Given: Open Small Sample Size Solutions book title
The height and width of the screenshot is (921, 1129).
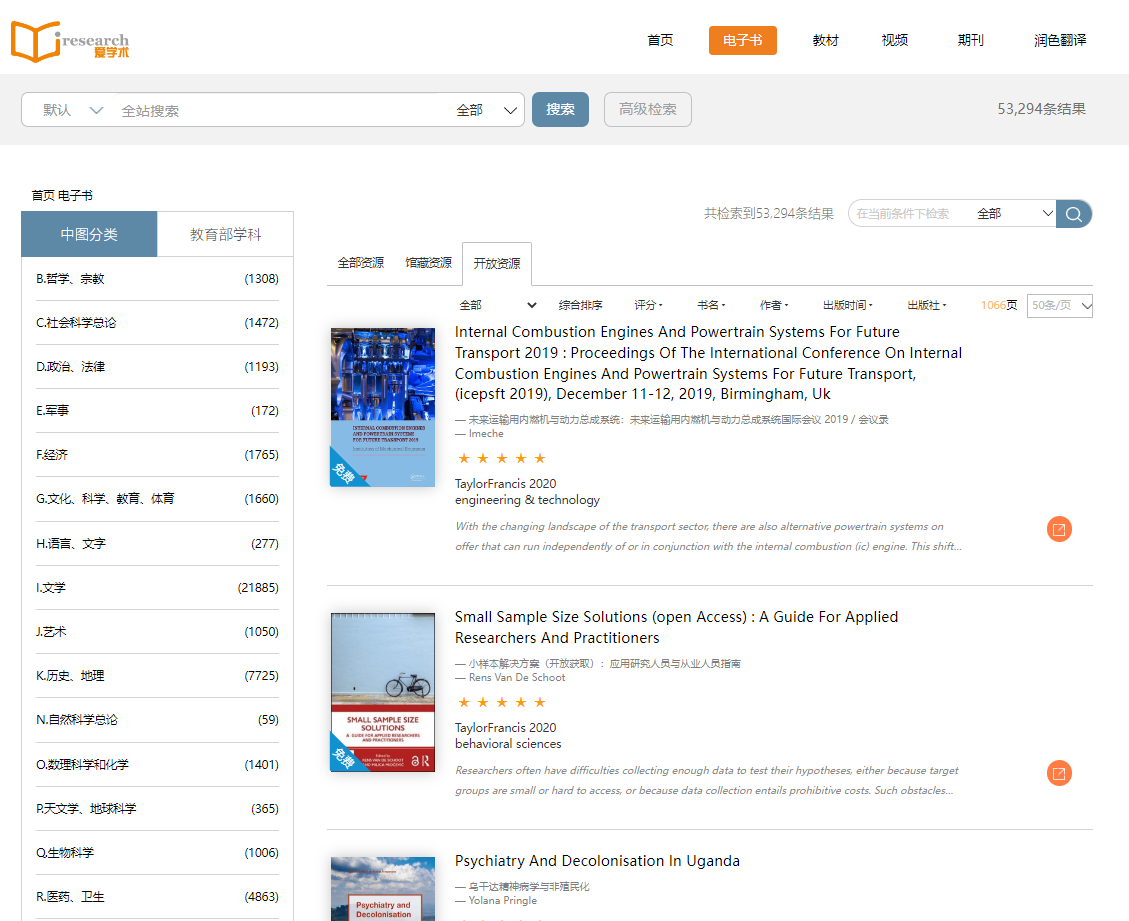Looking at the screenshot, I should 676,627.
